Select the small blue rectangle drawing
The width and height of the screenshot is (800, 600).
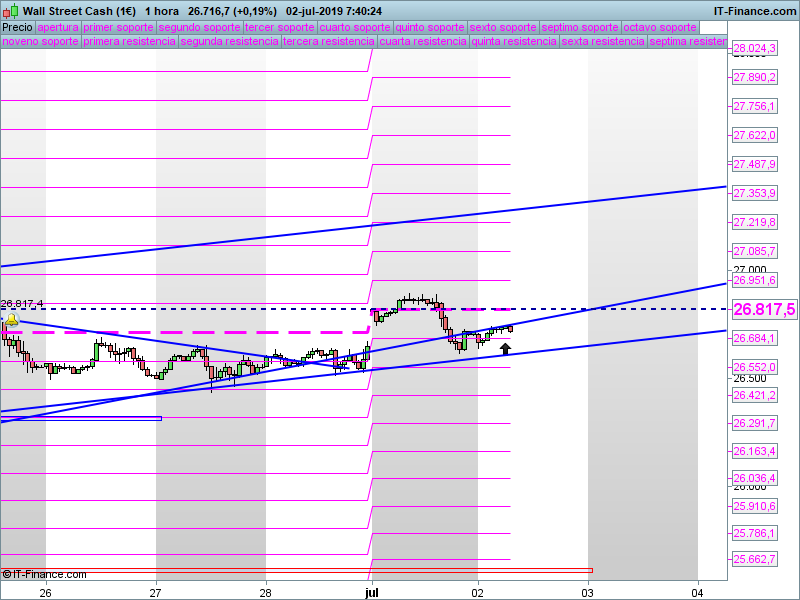[x=81, y=418]
